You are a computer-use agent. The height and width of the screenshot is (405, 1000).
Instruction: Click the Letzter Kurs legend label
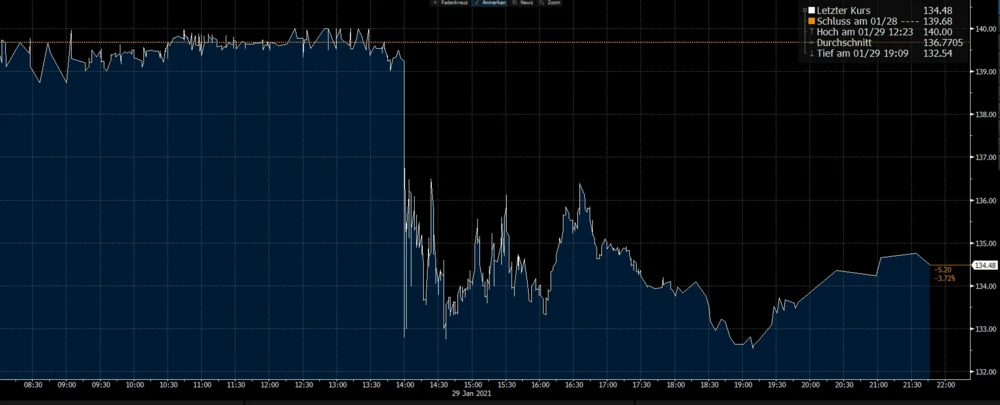point(843,10)
